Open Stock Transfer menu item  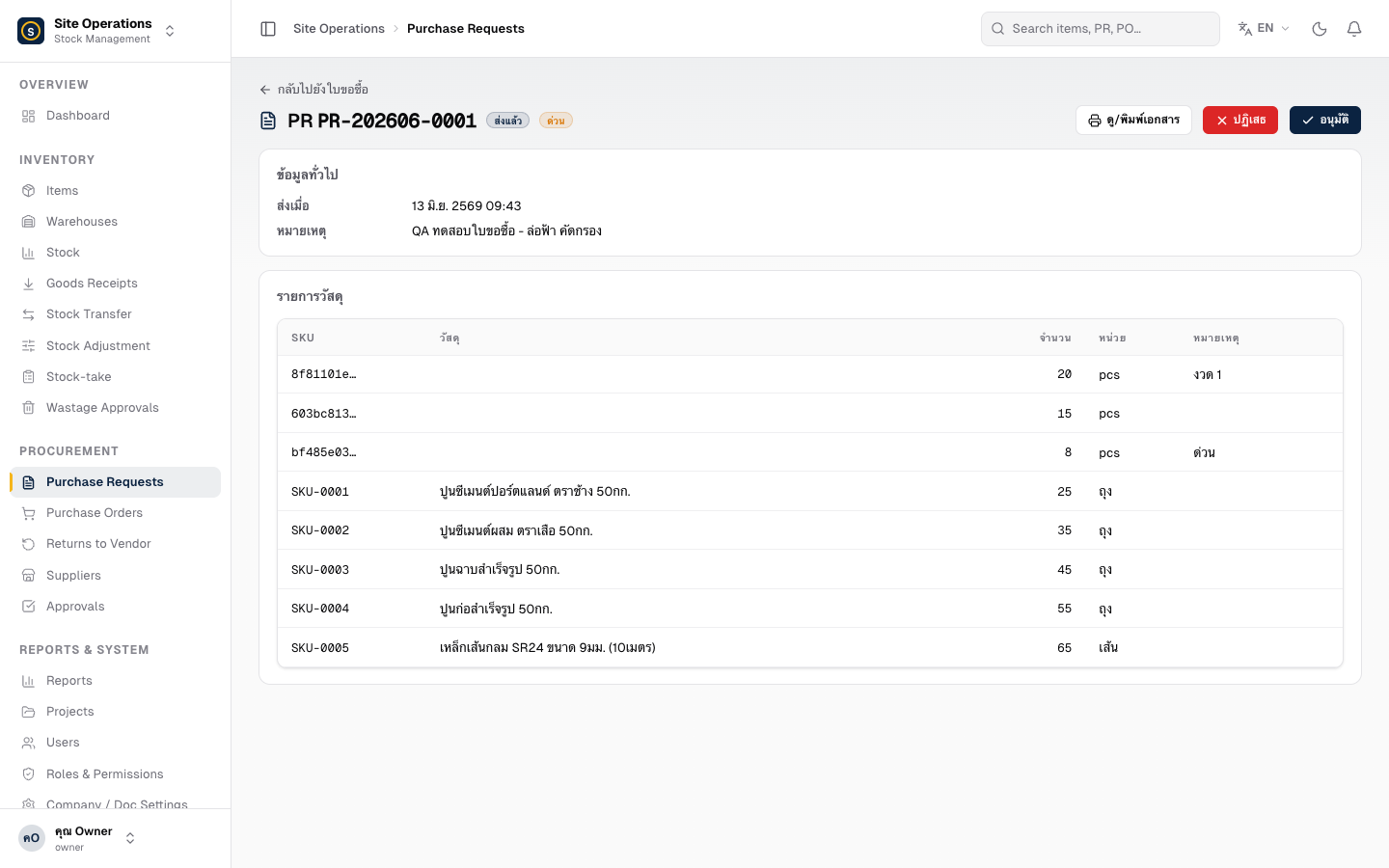click(116, 314)
